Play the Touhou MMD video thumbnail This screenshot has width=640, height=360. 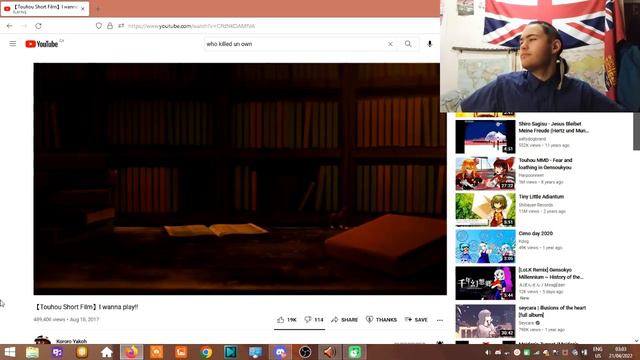coord(485,173)
